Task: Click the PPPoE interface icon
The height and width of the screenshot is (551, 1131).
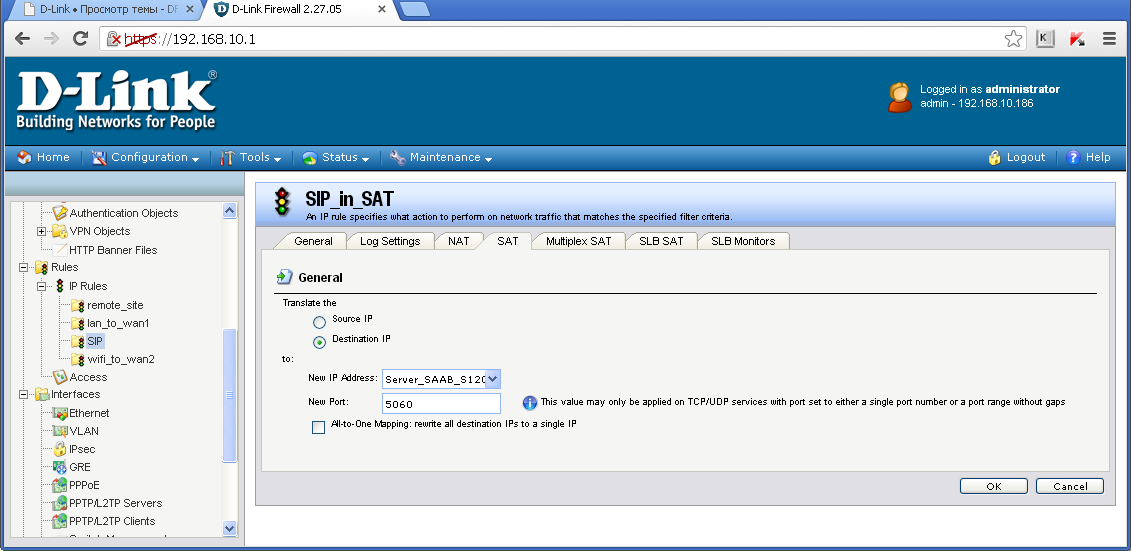Action: tap(60, 485)
